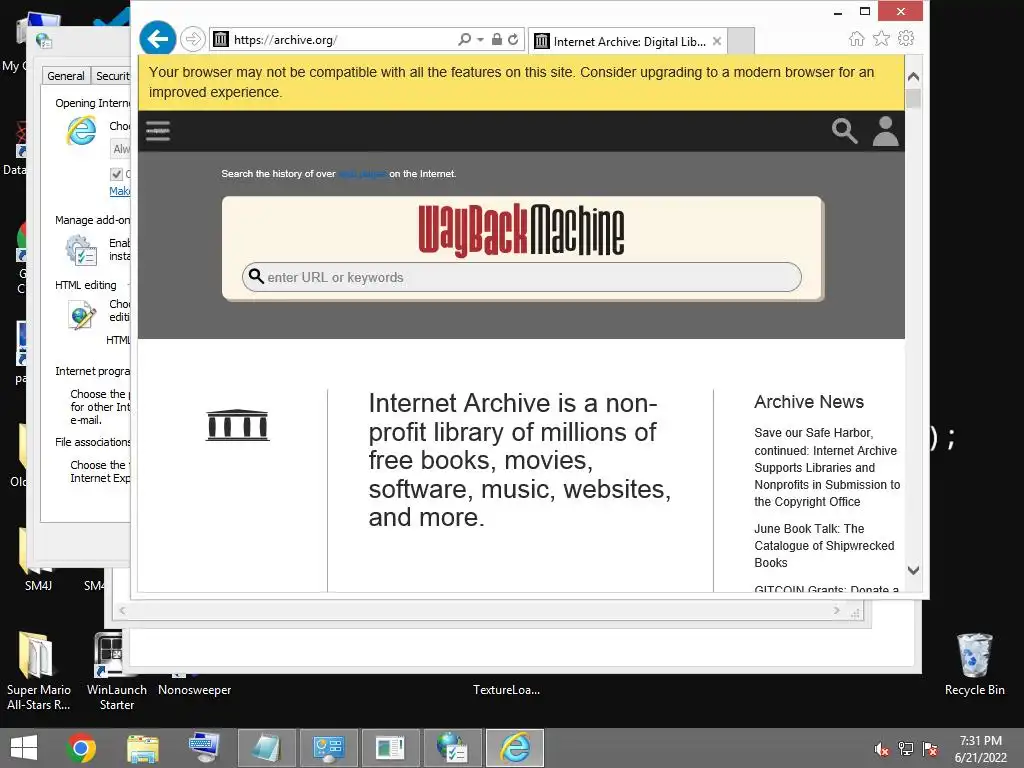Screen dimensions: 1024x768
Task: Open 'June Book Talk: The Catalogue of Shipwrecked Books' link
Action: click(x=824, y=545)
